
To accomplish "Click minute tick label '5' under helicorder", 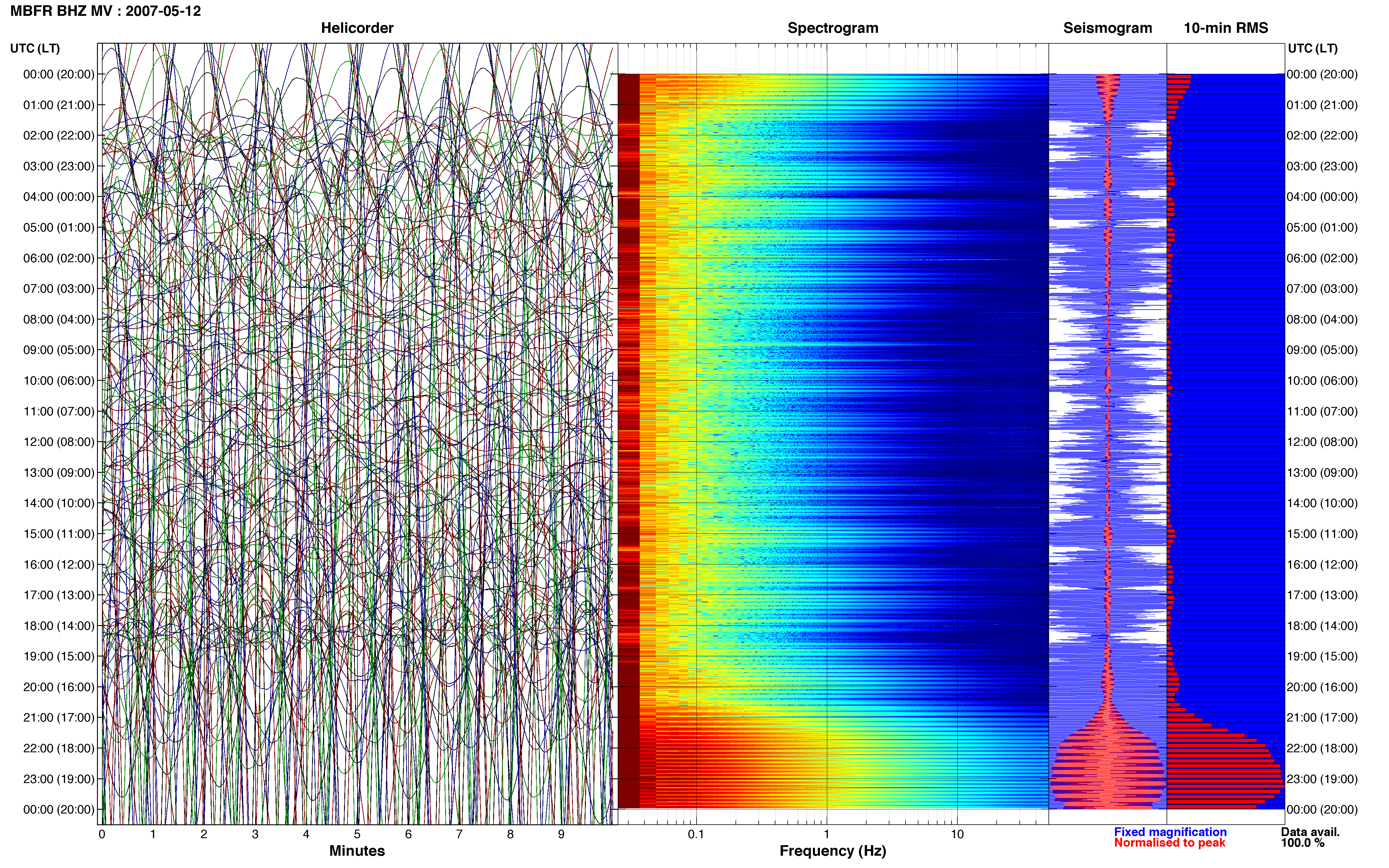I will tap(357, 834).
